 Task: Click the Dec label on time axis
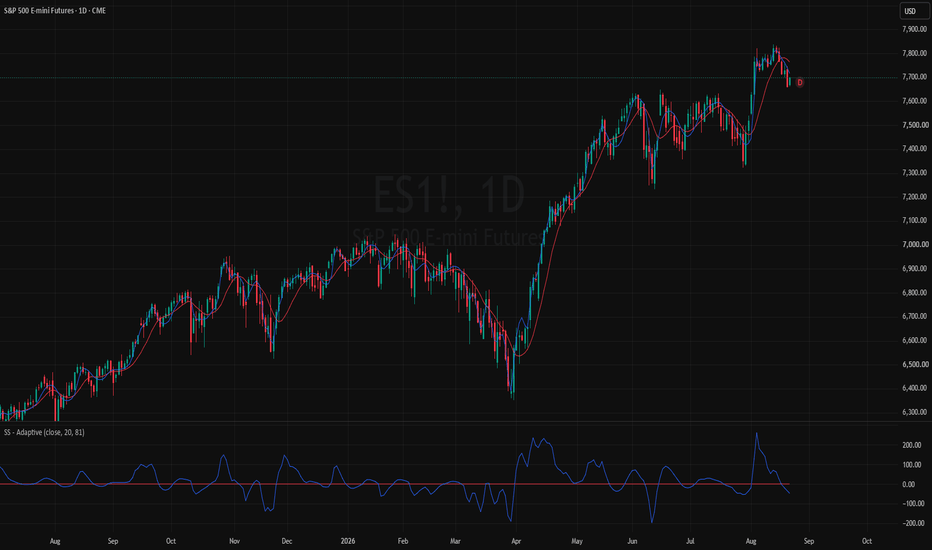tap(286, 541)
